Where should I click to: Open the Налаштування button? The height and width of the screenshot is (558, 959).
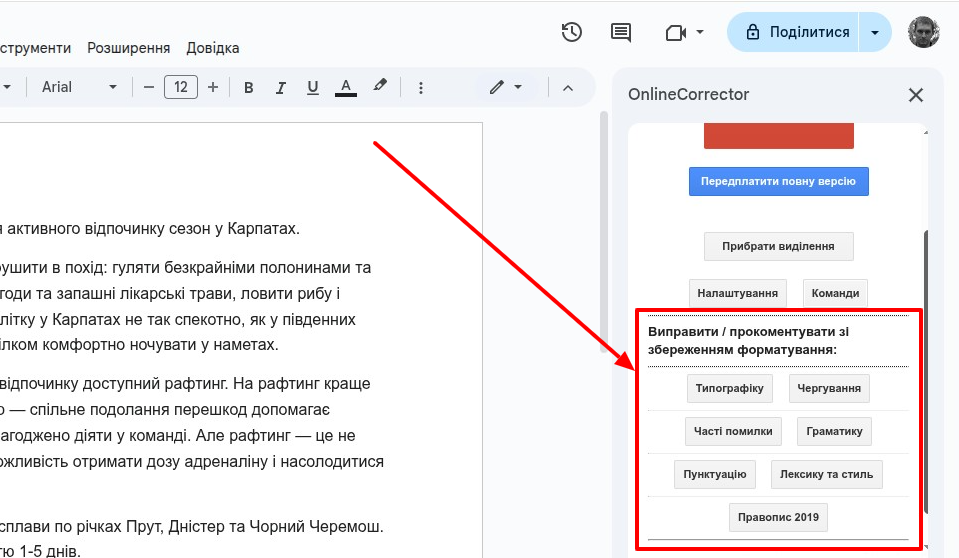pyautogui.click(x=738, y=293)
